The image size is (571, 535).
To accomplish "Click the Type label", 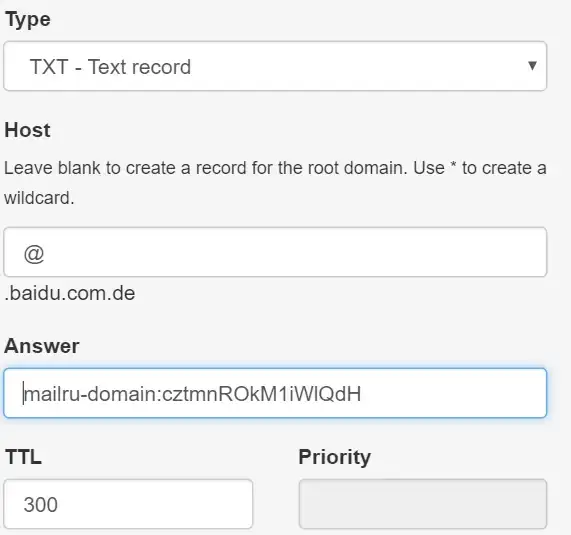I will tap(28, 20).
